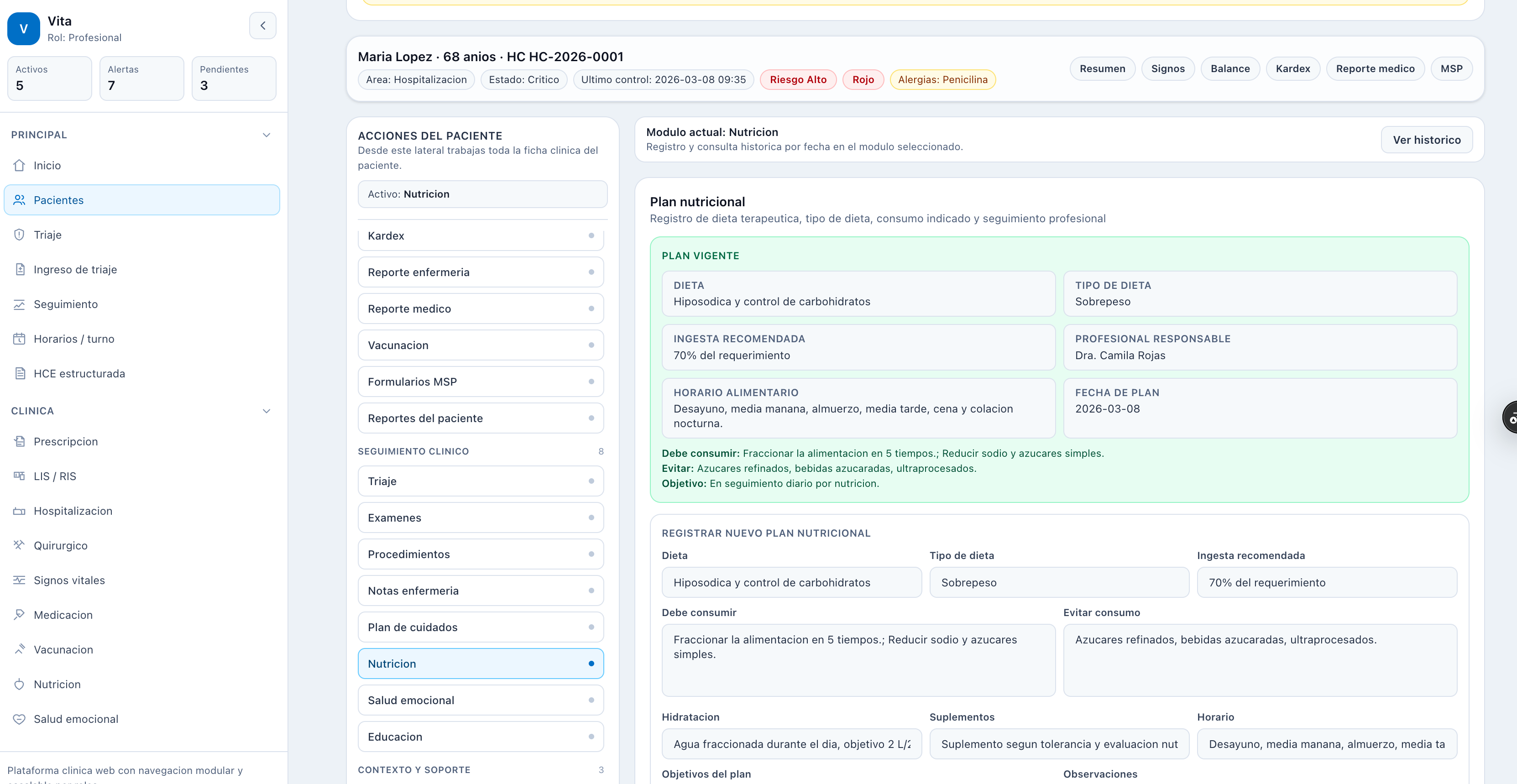This screenshot has height=784, width=1517.
Task: Click the Ingreso de triaje document icon
Action: pos(20,270)
